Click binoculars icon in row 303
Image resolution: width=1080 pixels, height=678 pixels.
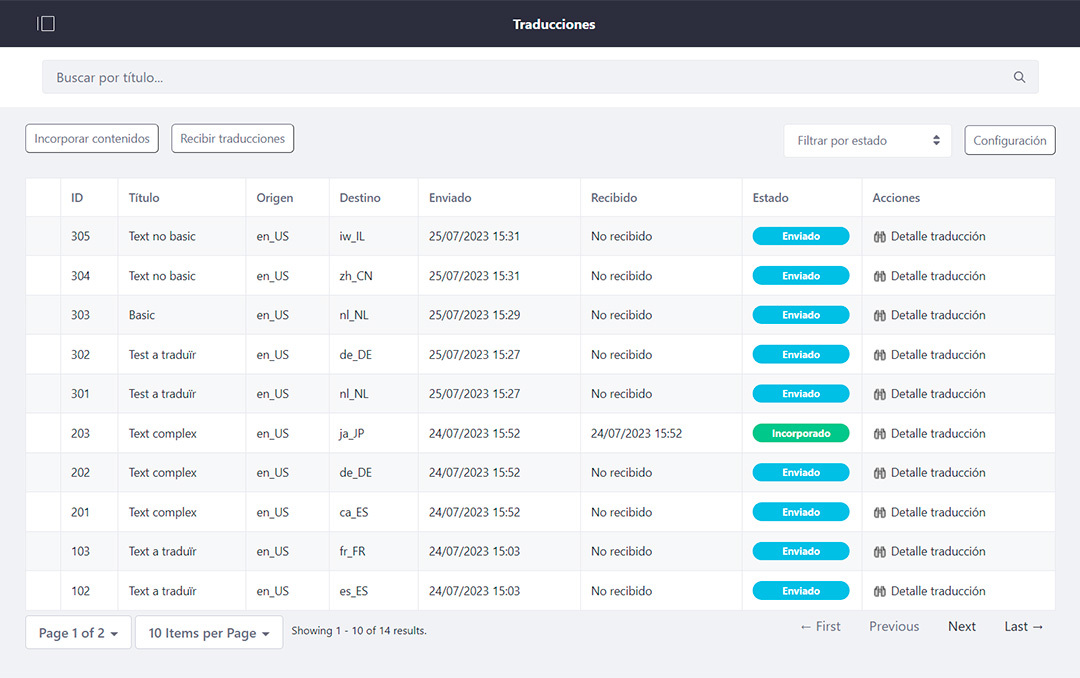[880, 316]
